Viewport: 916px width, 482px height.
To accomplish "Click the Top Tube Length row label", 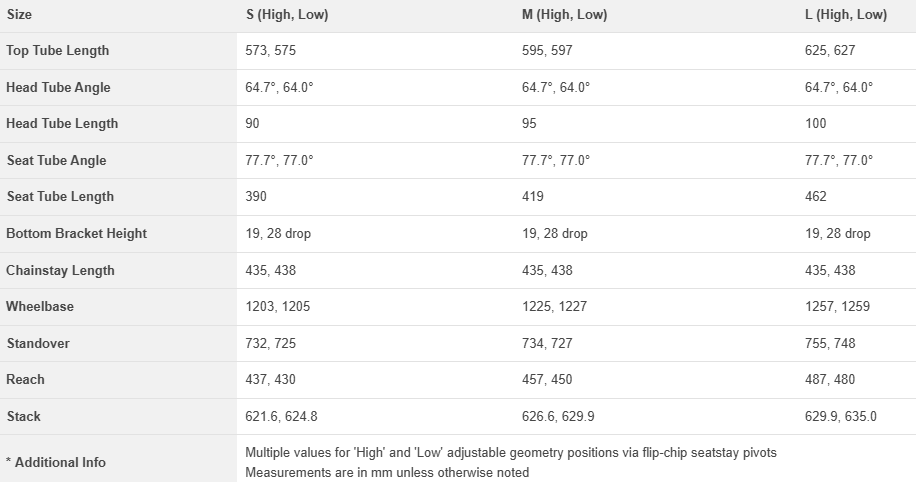I will 58,51.
